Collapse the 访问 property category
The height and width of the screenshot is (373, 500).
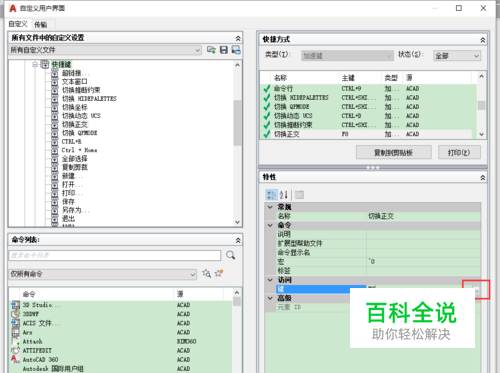(270, 280)
